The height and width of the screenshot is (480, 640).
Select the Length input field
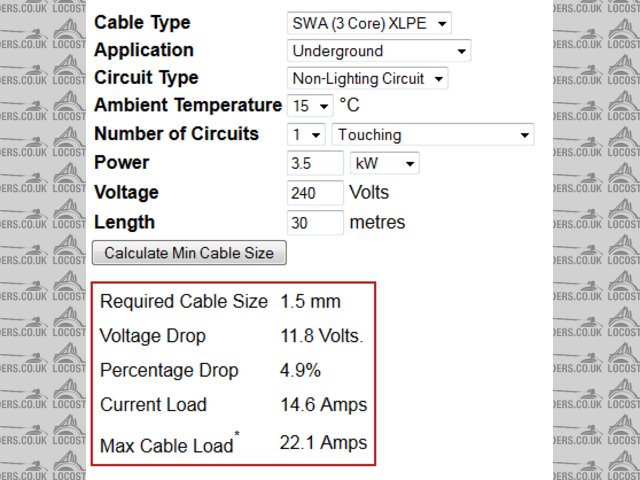pos(314,223)
